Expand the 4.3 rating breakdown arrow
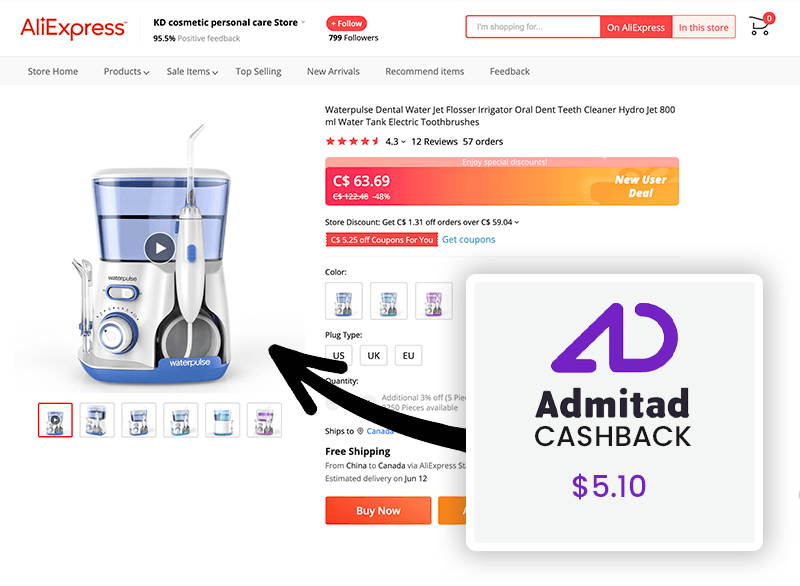This screenshot has width=800, height=586. (x=403, y=142)
